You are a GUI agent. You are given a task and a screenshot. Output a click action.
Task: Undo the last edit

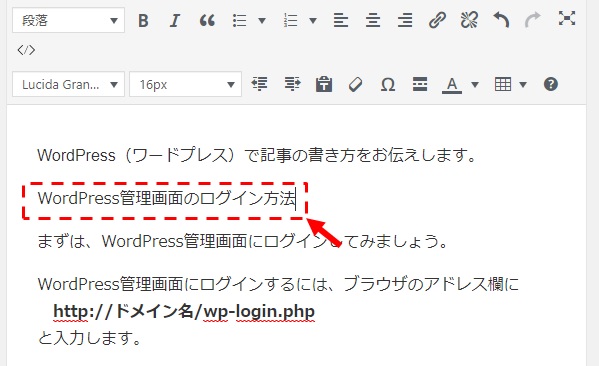tap(501, 19)
